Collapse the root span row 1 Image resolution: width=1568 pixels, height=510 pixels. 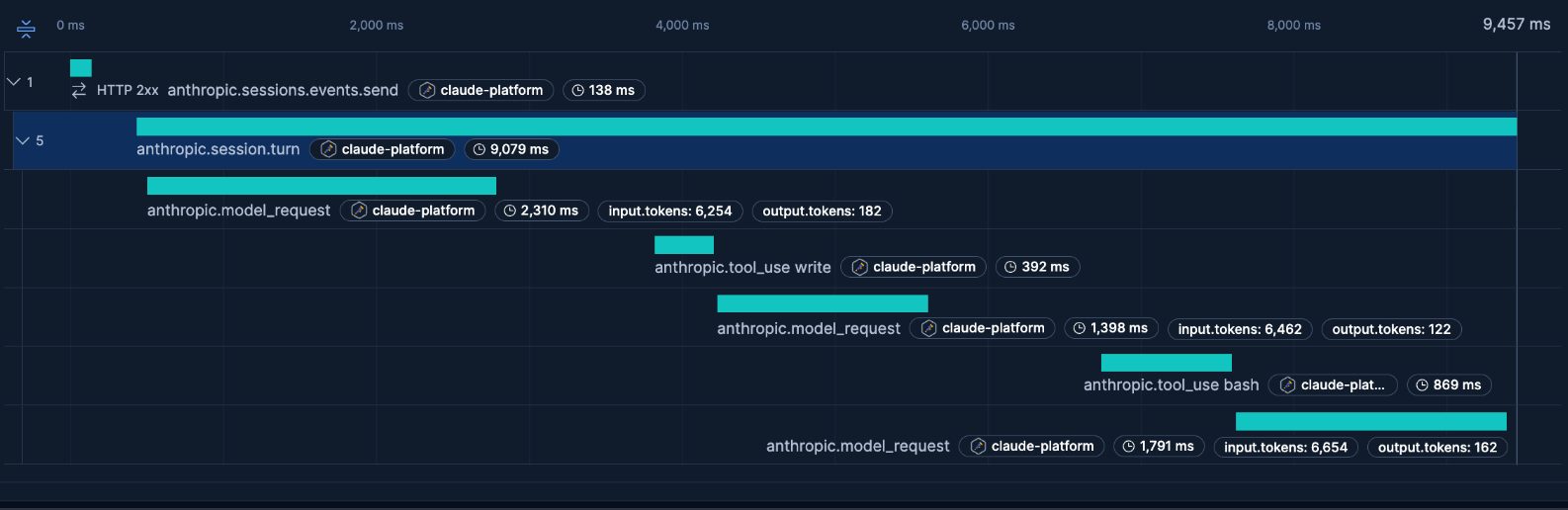click(14, 82)
